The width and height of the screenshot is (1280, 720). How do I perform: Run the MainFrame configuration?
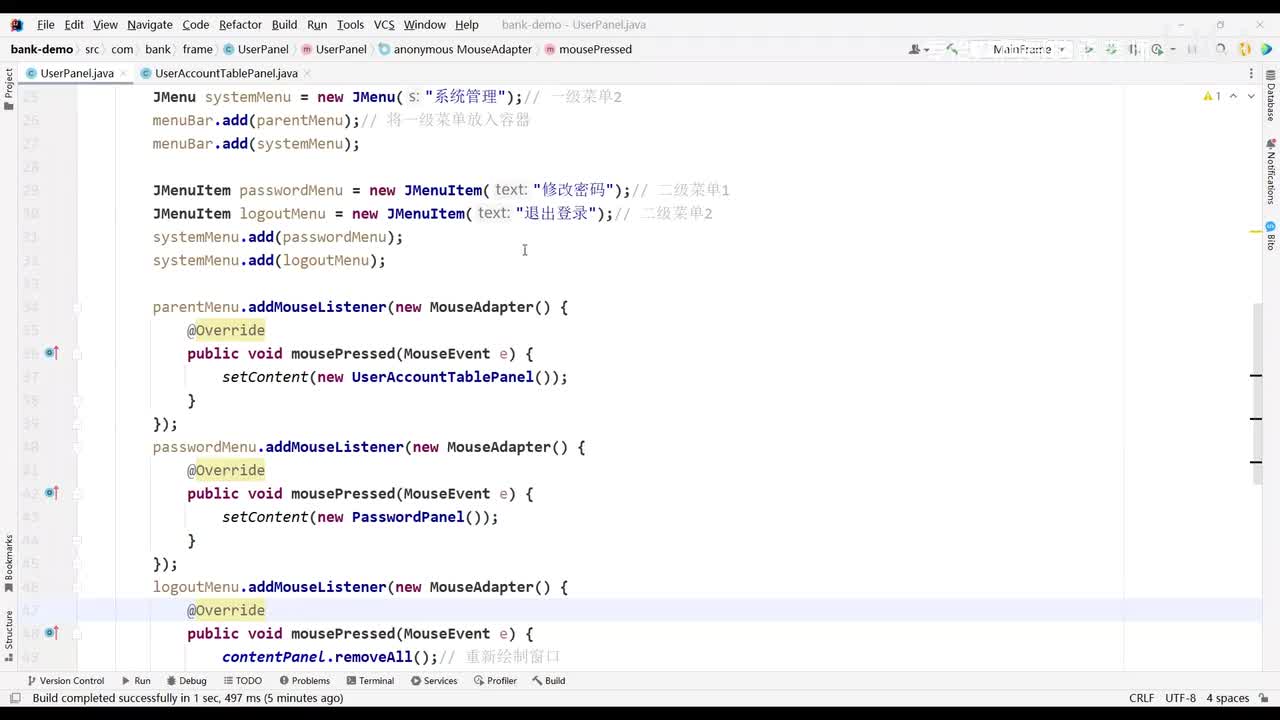[x=1088, y=49]
